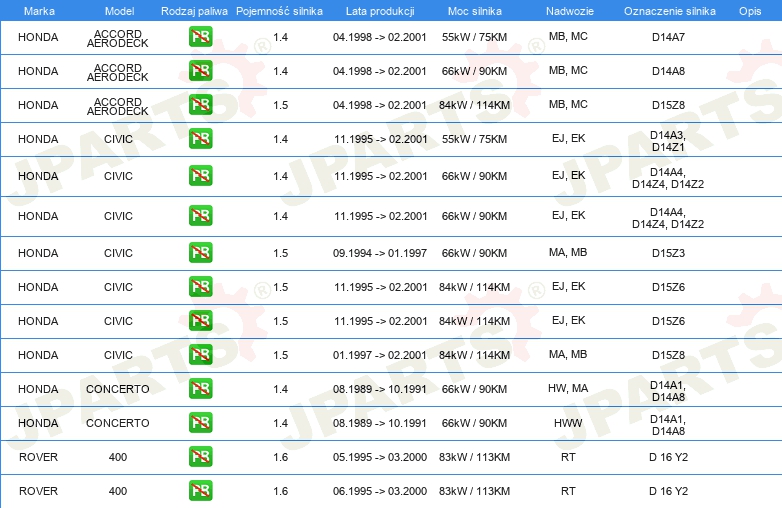Click fuel icon in Rover 400 06.1995 row
Screen dimensions: 782x508
(x=200, y=491)
